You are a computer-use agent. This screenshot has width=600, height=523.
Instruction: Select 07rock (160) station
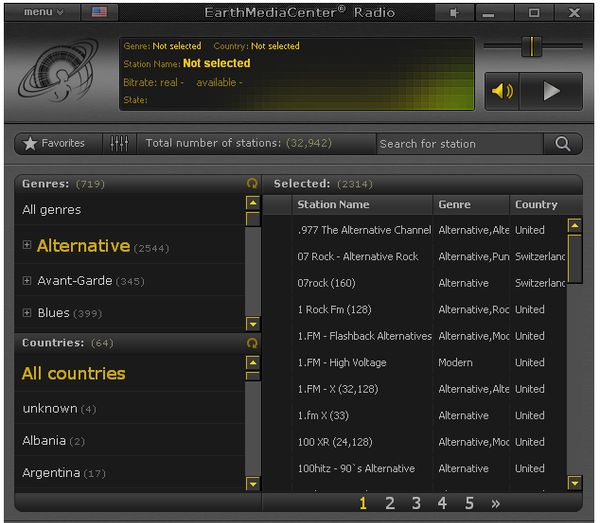326,283
